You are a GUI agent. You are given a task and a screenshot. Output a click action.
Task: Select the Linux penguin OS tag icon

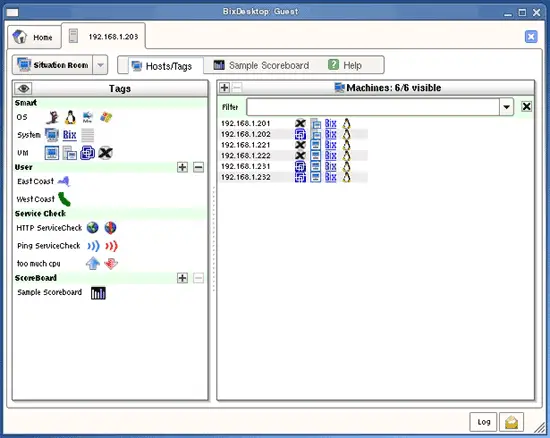[x=70, y=117]
